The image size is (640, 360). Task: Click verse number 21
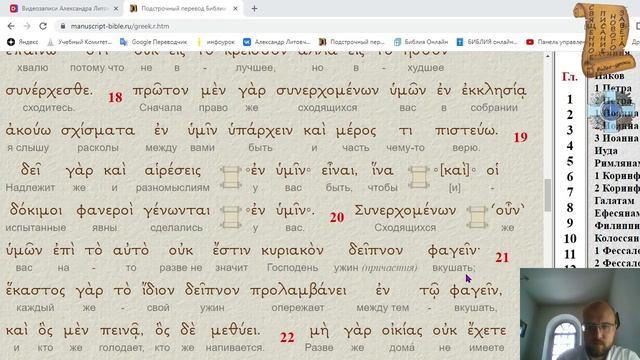pyautogui.click(x=502, y=258)
